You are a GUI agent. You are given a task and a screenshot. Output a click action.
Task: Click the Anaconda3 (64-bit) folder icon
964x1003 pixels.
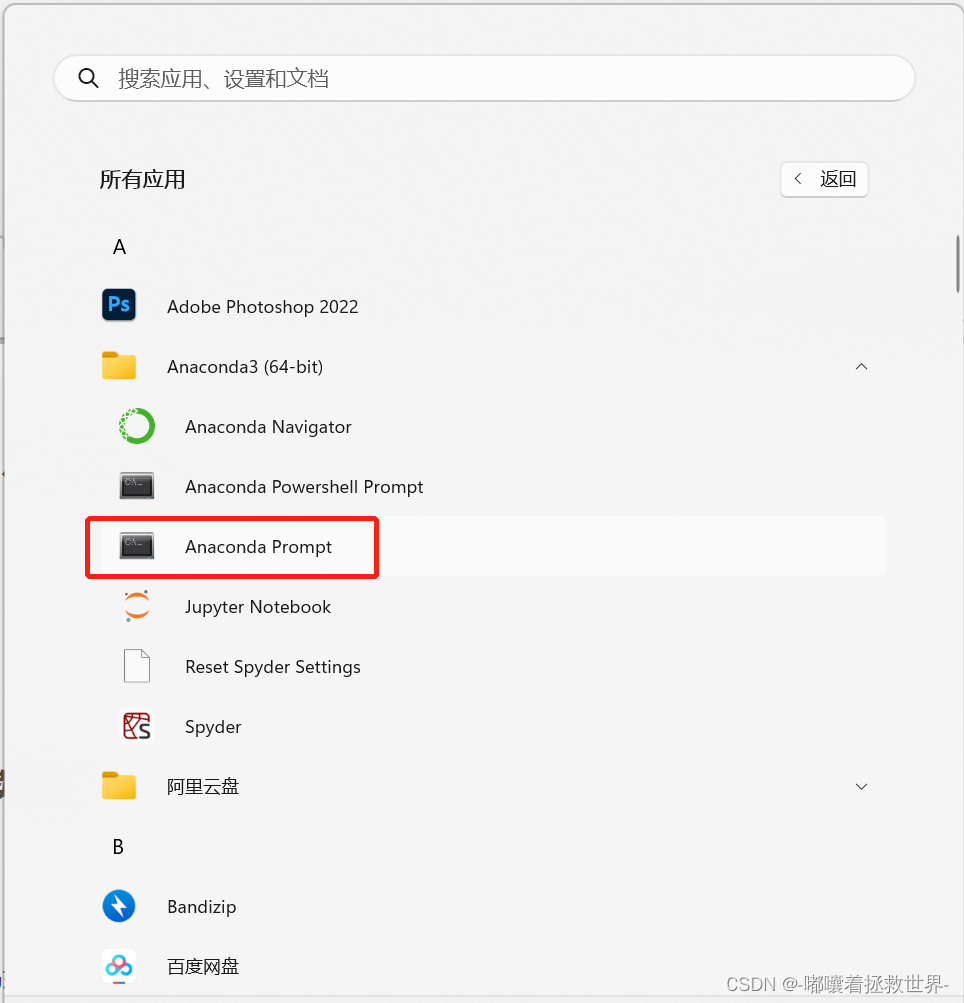(119, 365)
